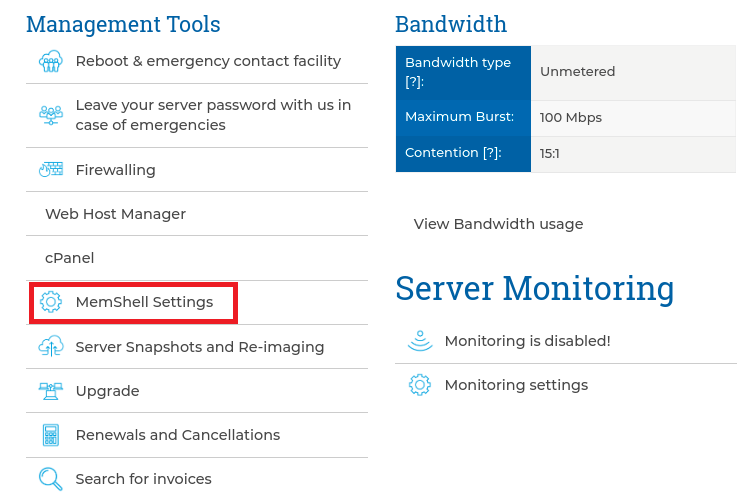Open Renewals and Cancellations
This screenshot has height=502, width=738.
coord(178,435)
